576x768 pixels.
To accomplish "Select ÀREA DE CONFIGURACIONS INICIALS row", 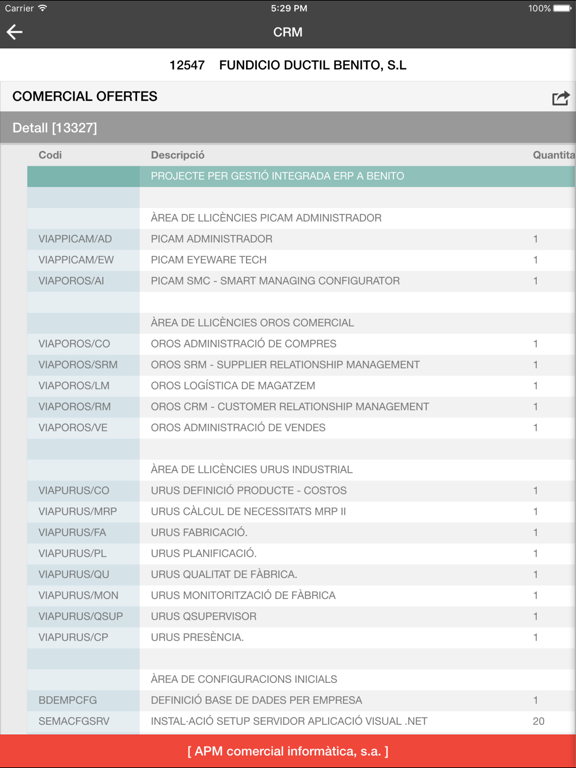I will 301,679.
